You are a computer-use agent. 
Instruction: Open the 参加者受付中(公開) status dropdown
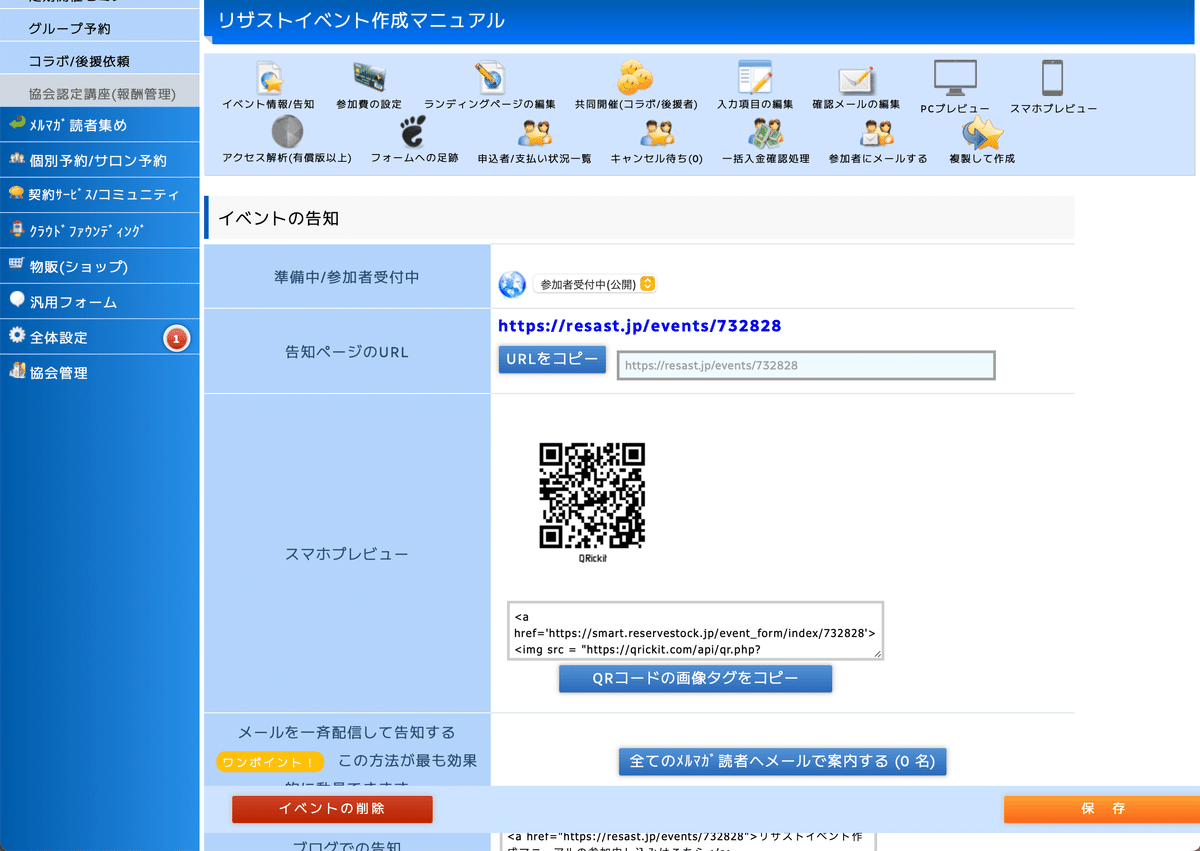click(594, 284)
